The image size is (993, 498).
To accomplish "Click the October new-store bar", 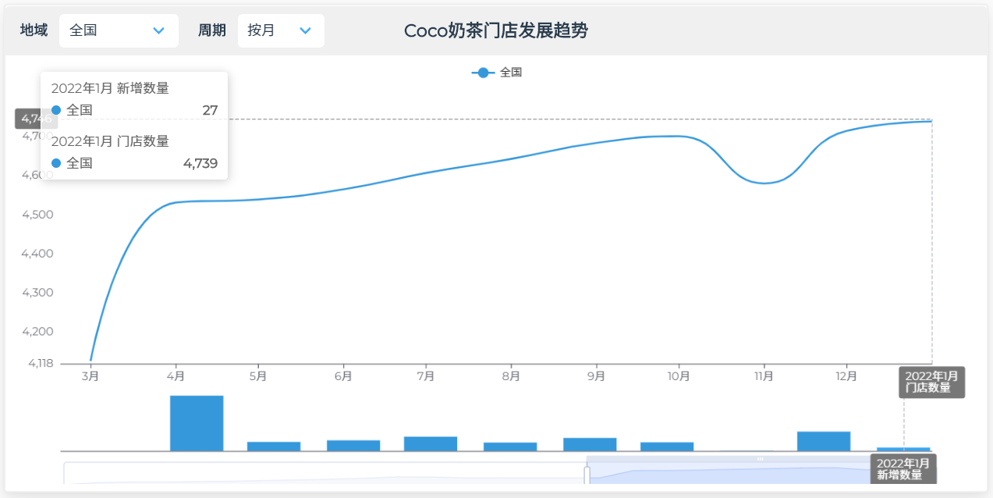I will point(667,446).
